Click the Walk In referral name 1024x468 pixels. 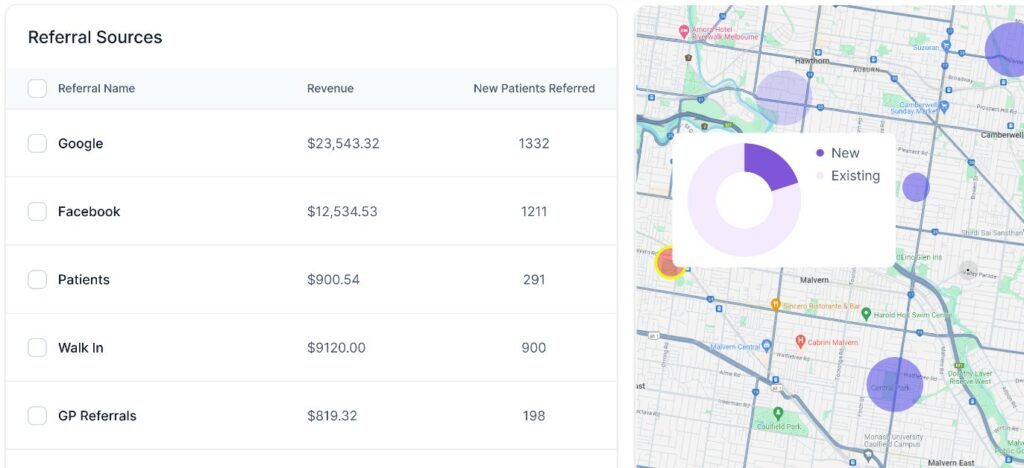(x=81, y=348)
